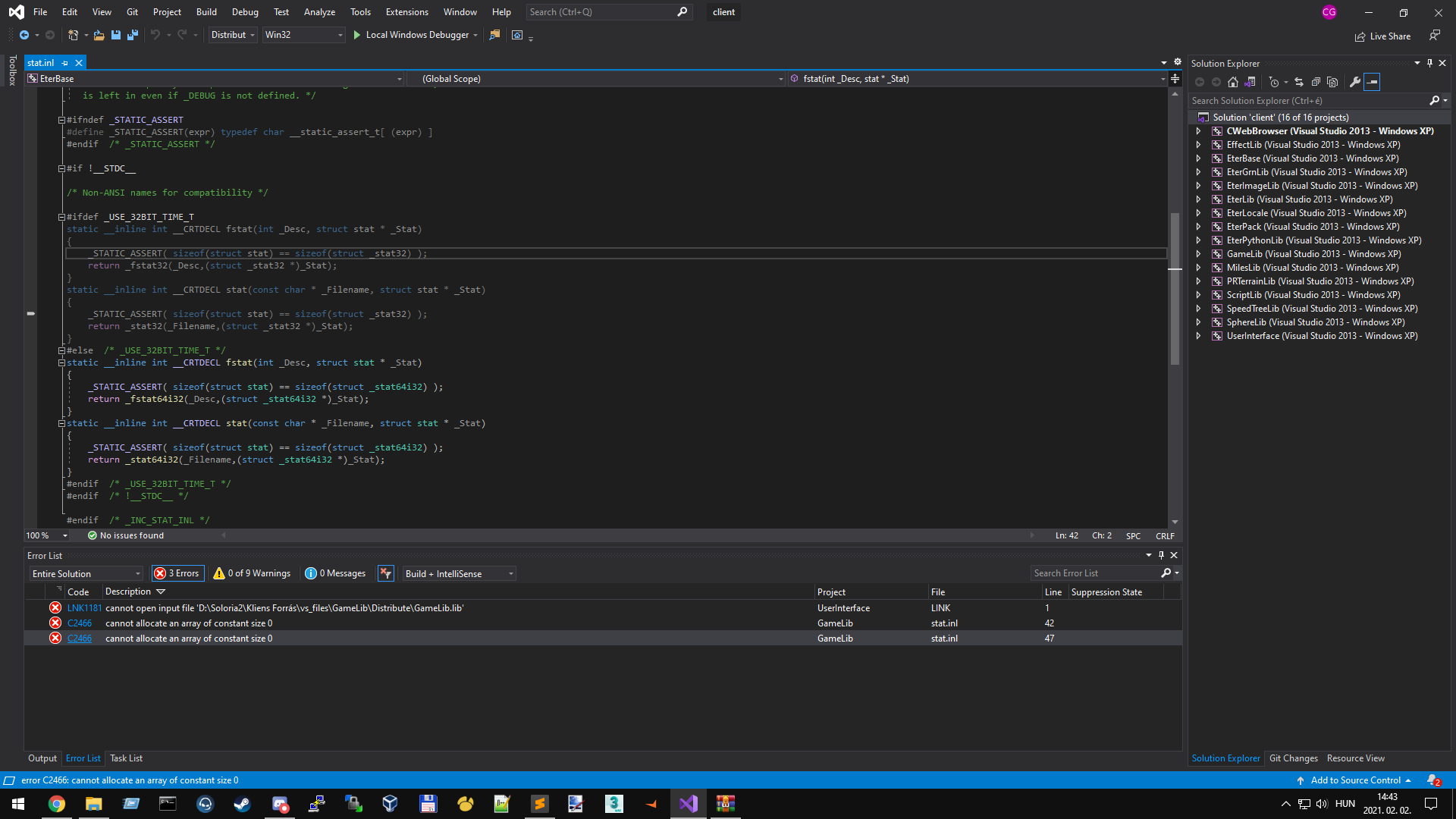
Task: Collapse the #ifndef _STATIC_ASSERT region
Action: (61, 120)
